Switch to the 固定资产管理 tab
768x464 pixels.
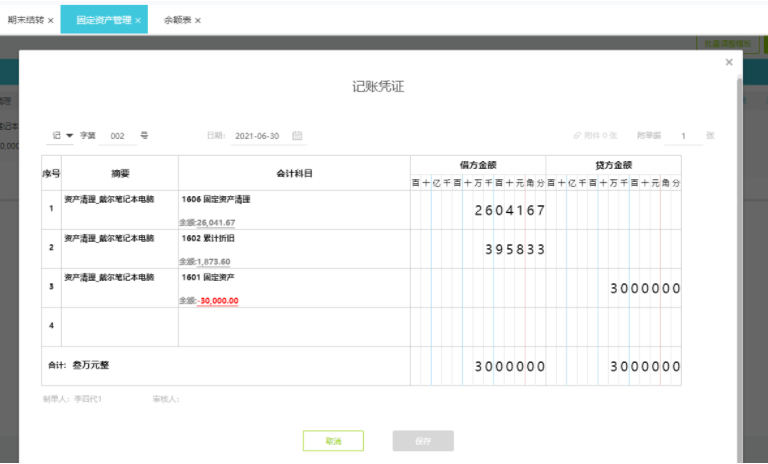click(x=104, y=20)
